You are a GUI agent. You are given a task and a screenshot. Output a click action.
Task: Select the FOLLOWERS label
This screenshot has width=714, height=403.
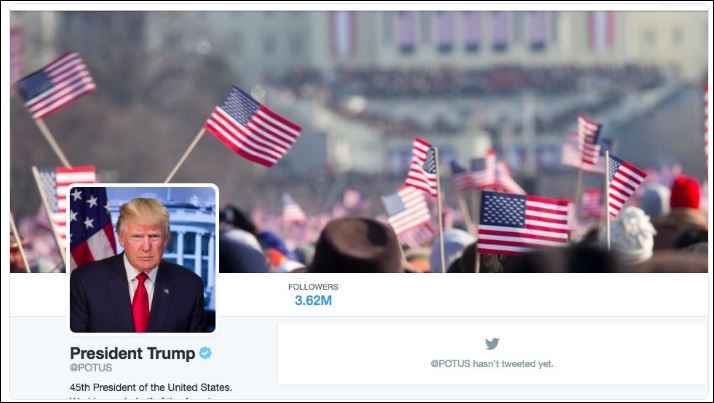click(x=313, y=287)
